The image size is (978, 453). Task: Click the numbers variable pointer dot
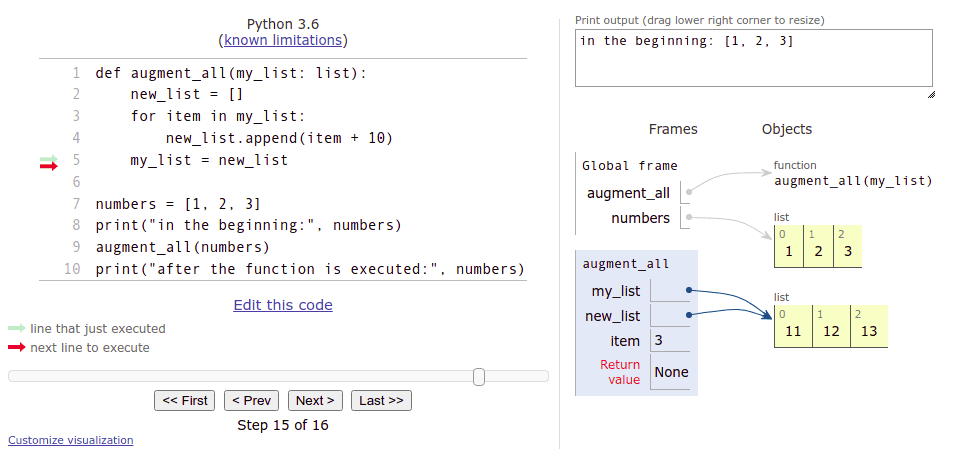(x=689, y=218)
